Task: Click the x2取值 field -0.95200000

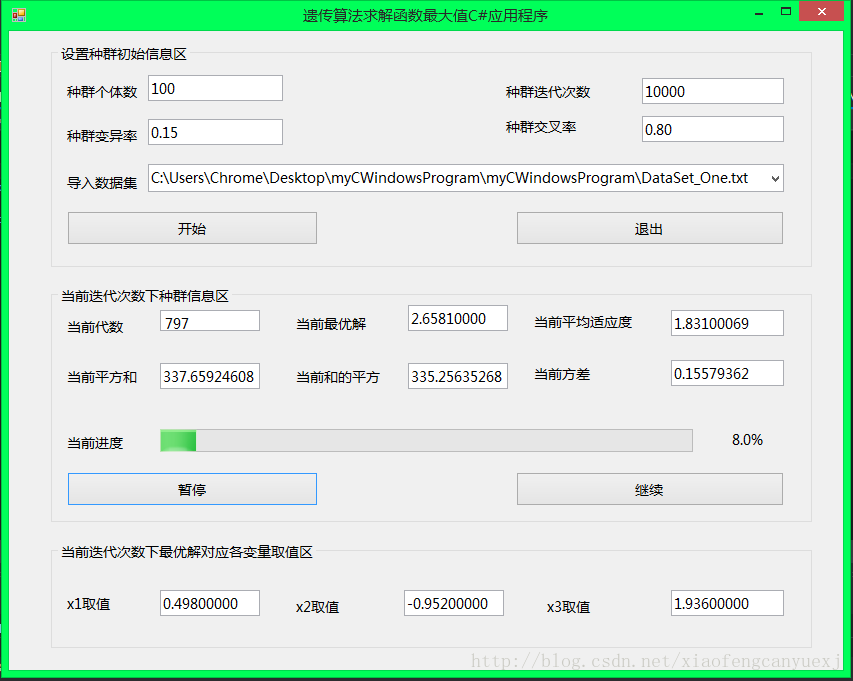Action: tap(454, 603)
